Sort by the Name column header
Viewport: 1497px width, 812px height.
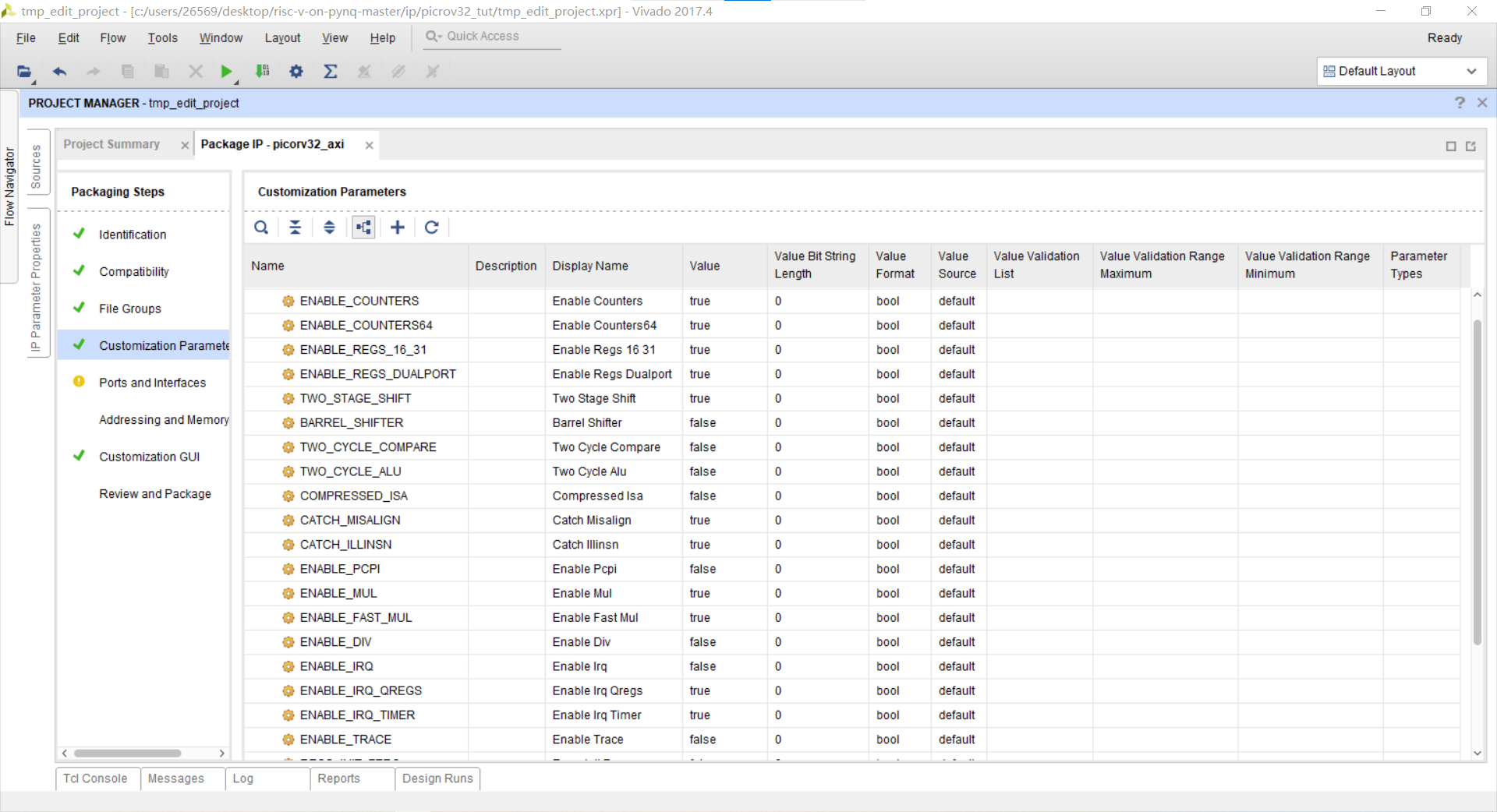[x=356, y=267]
